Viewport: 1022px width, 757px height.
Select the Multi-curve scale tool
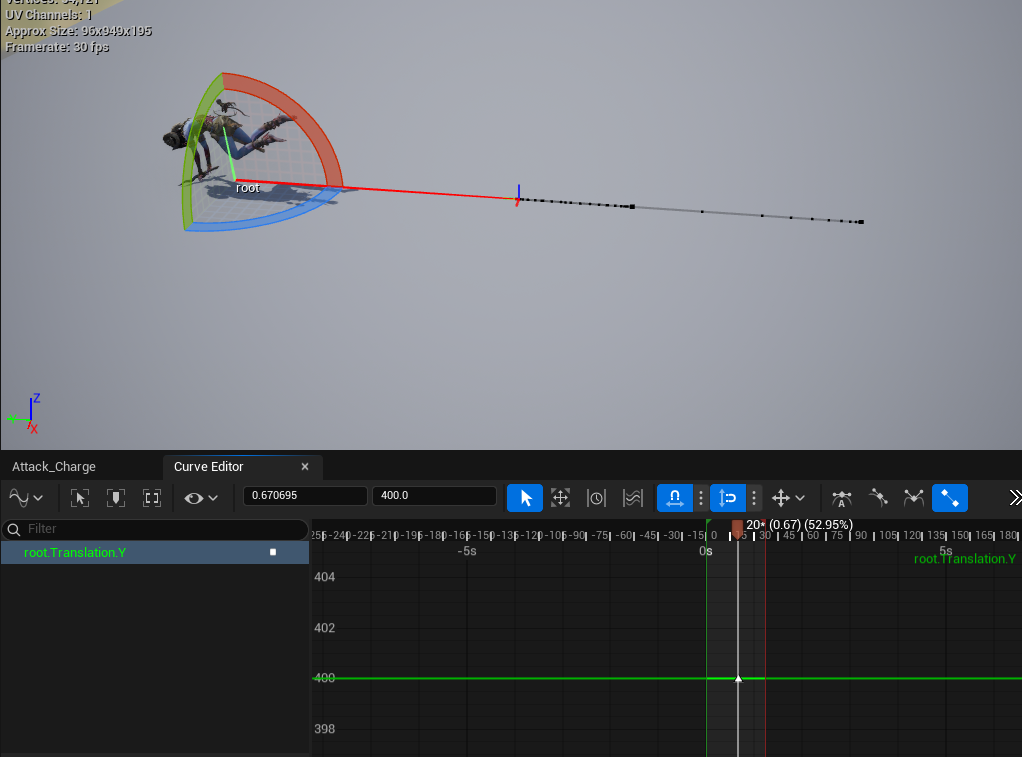[x=632, y=498]
